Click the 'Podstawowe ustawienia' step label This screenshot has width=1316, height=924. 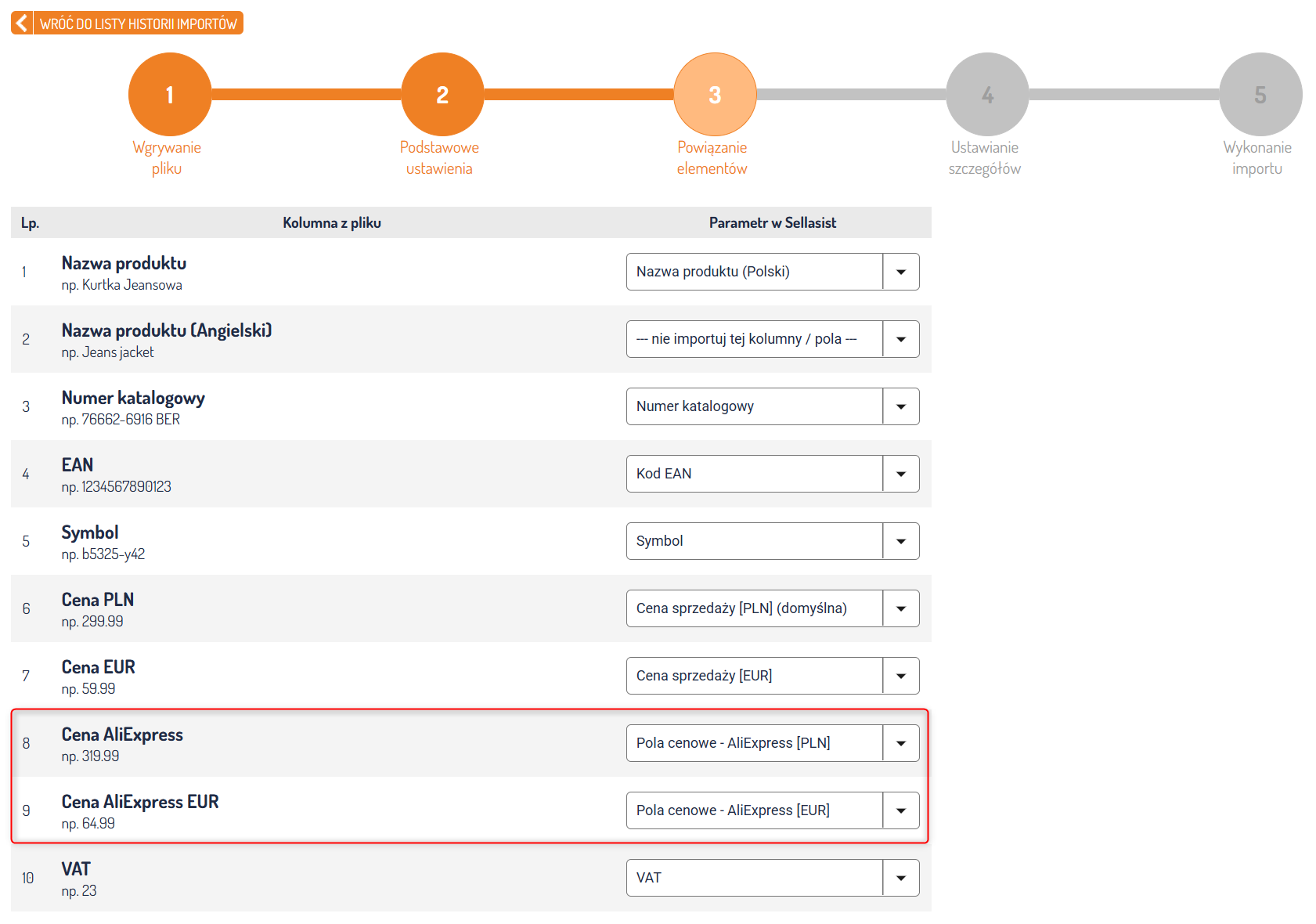click(x=439, y=158)
